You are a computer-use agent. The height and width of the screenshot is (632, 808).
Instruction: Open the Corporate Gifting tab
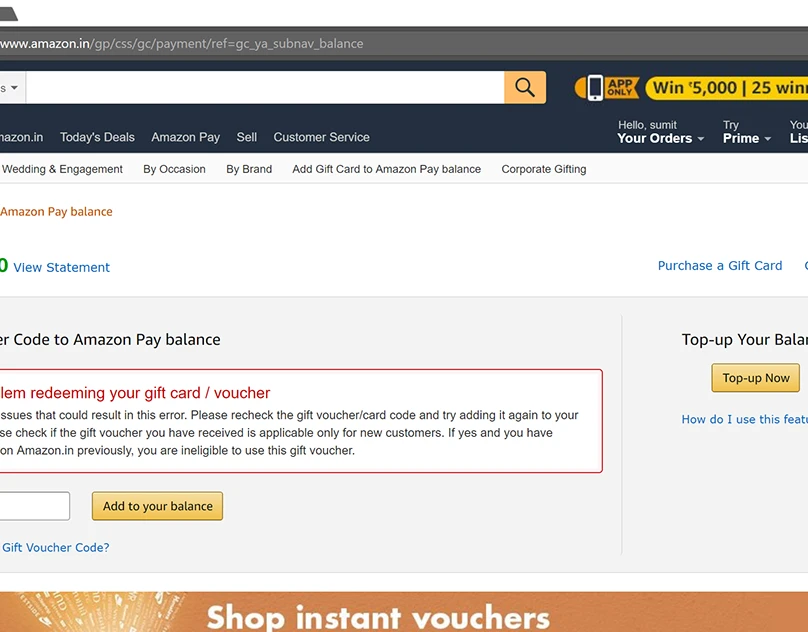click(x=544, y=169)
